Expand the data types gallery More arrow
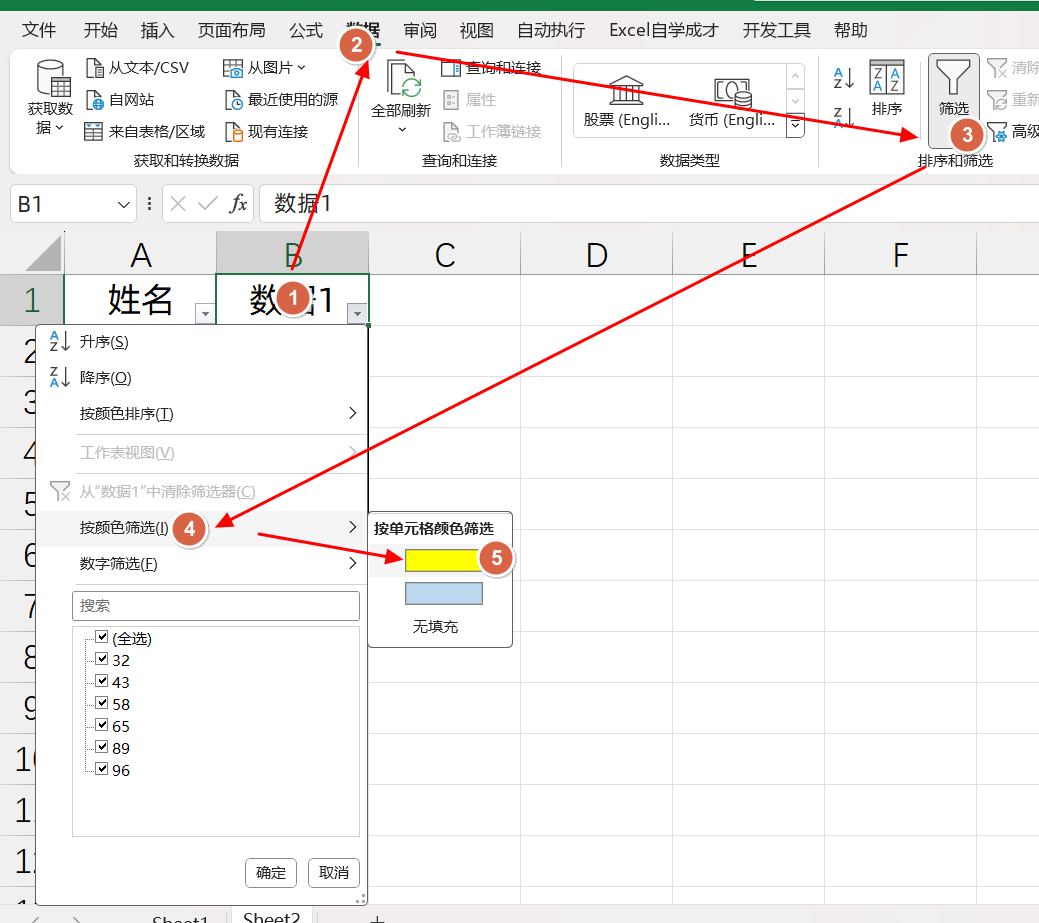 click(795, 125)
